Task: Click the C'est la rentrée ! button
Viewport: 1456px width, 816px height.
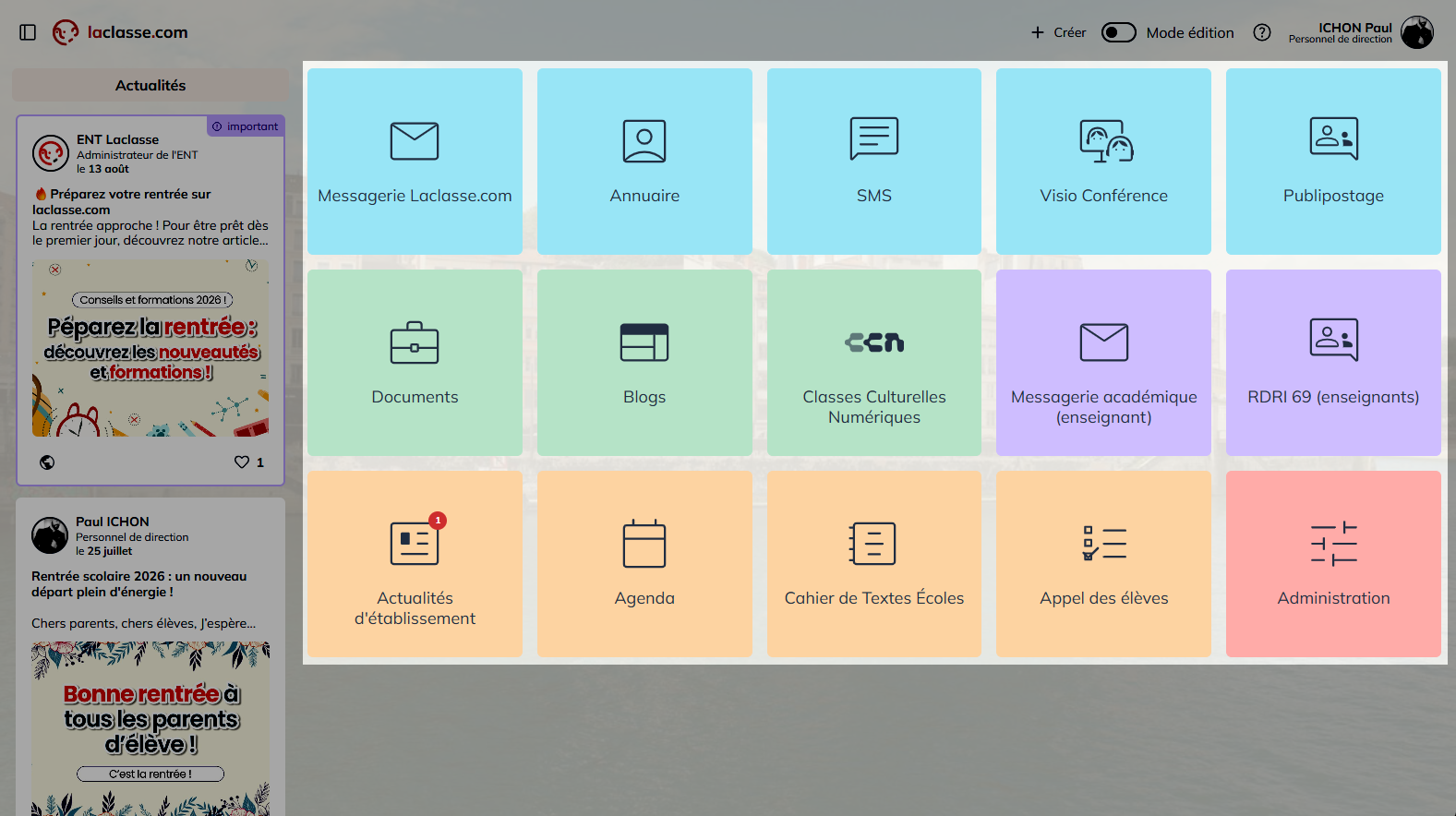Action: point(150,774)
